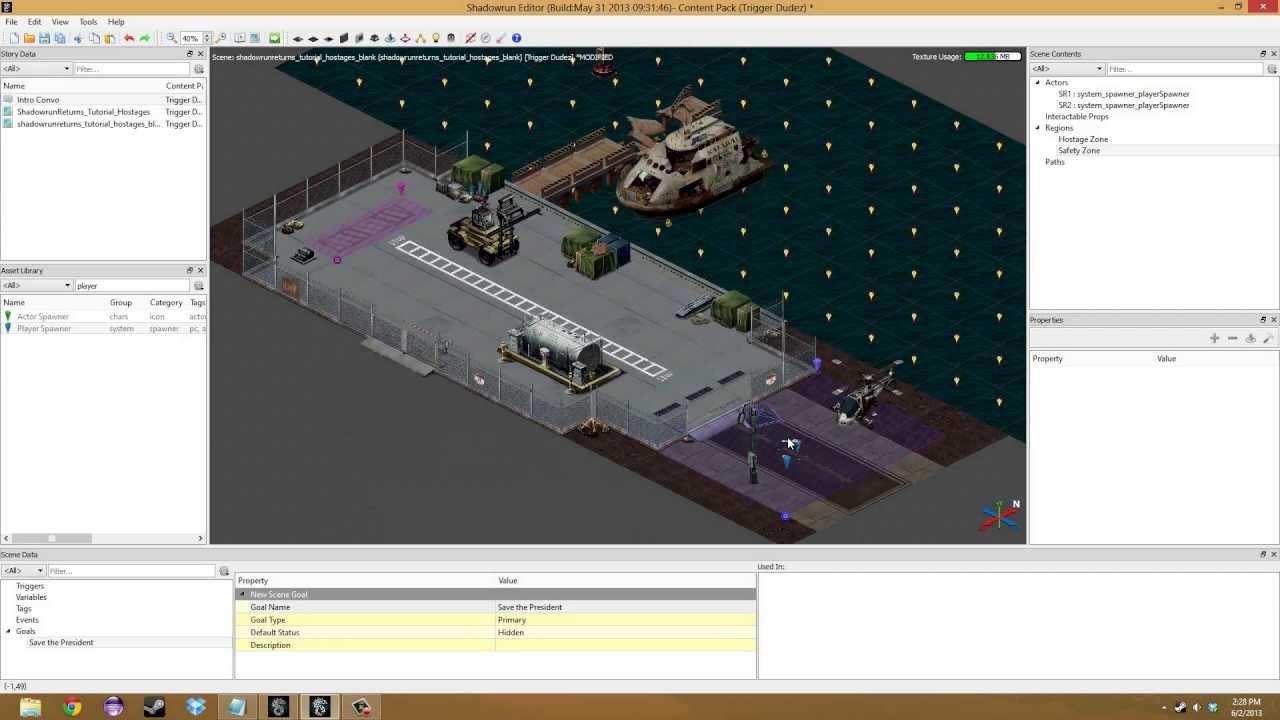Select SR2 system_spawner_playerSpawner actor
Screen dimensions: 1280x720
tap(1124, 105)
